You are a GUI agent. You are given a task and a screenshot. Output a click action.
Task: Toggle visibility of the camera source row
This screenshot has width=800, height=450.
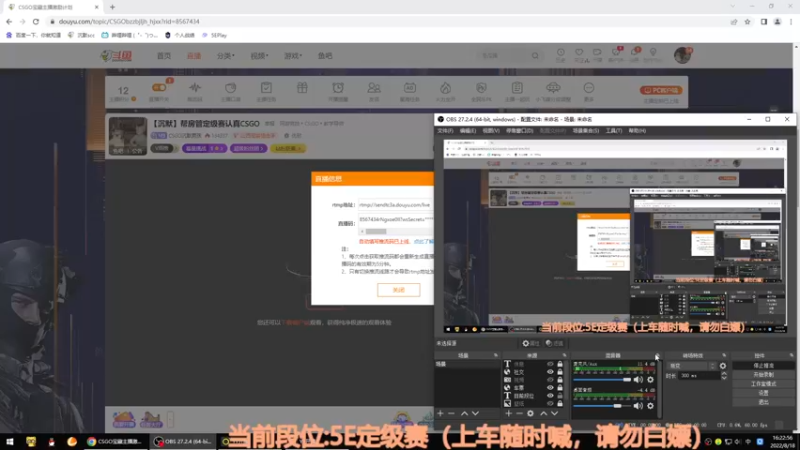point(550,380)
